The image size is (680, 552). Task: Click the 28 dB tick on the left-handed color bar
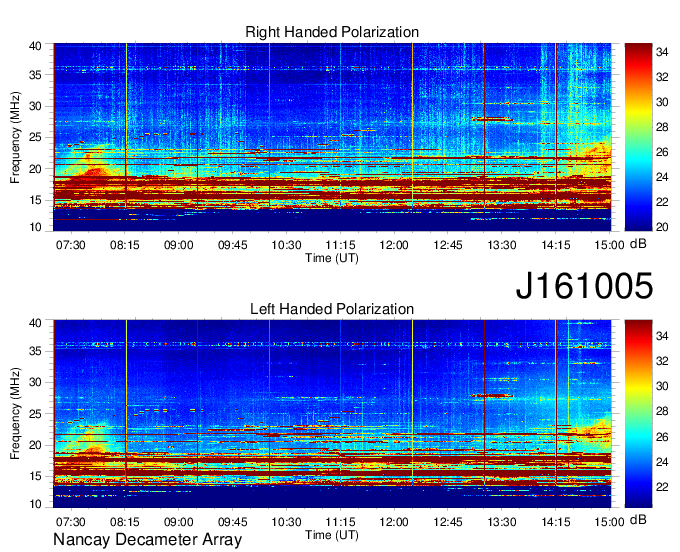point(662,412)
